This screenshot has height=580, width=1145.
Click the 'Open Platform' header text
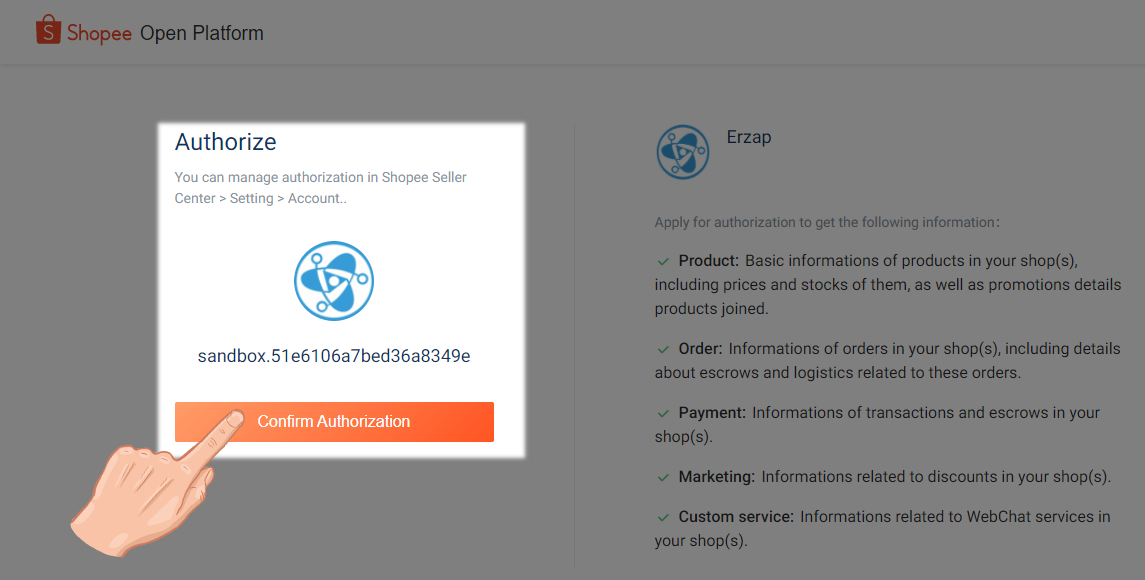click(x=202, y=33)
